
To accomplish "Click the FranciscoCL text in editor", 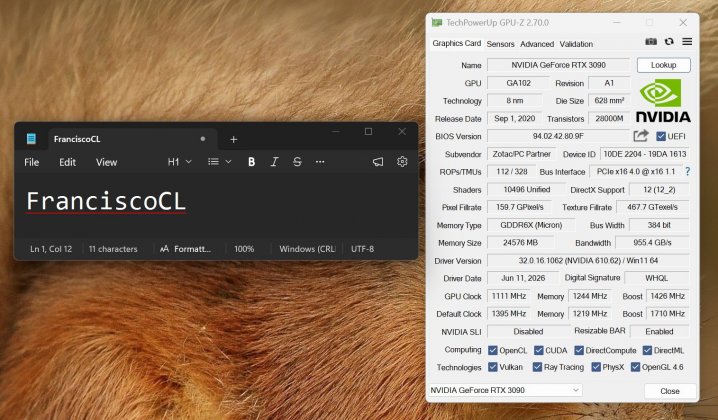I will tap(106, 201).
